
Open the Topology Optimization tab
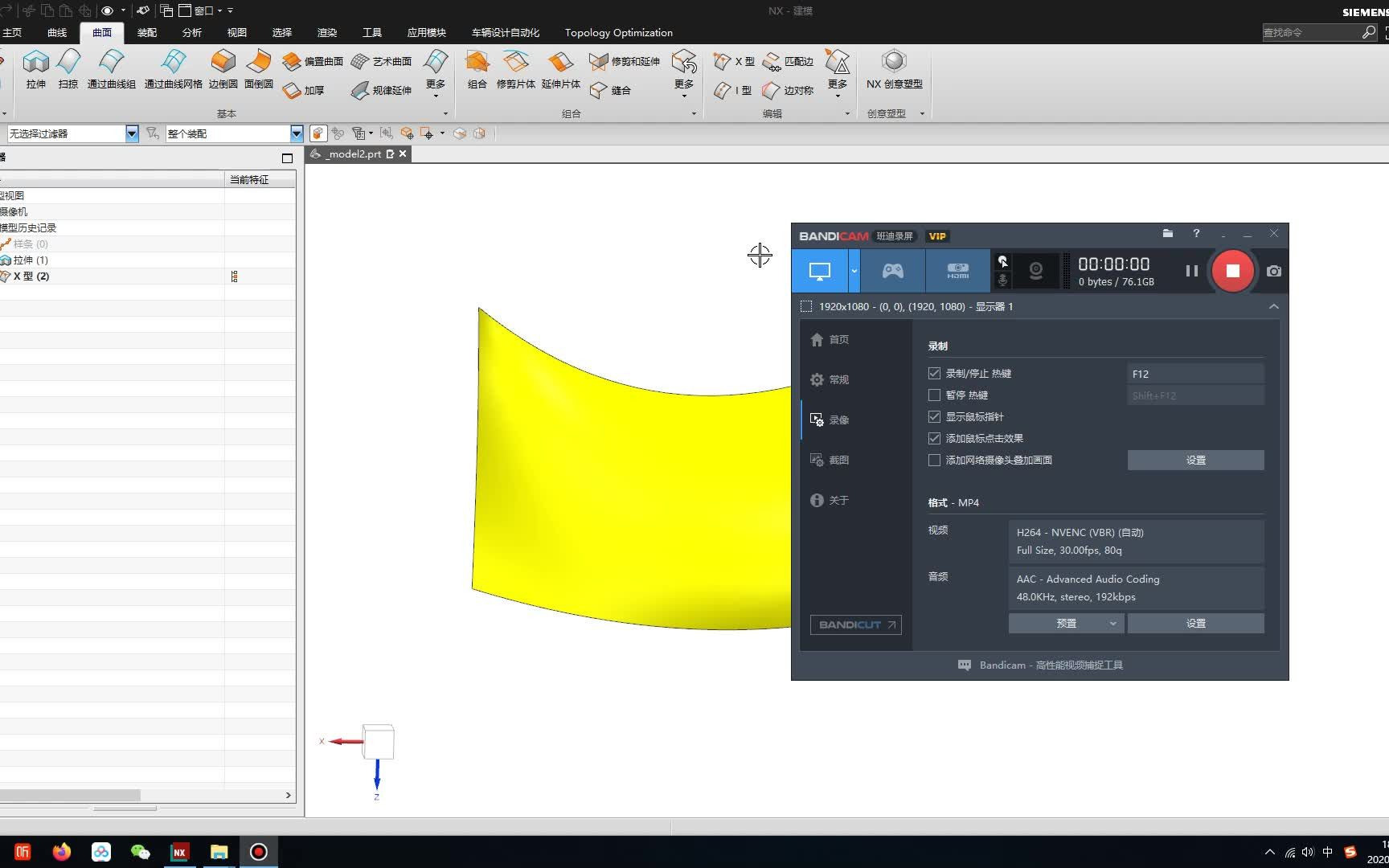(x=618, y=33)
